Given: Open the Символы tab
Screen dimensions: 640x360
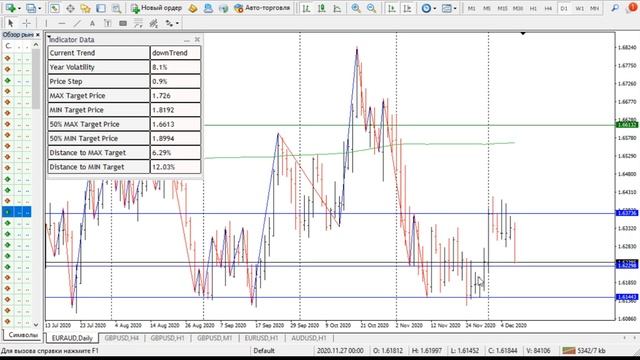Looking at the screenshot, I should click(x=23, y=335).
